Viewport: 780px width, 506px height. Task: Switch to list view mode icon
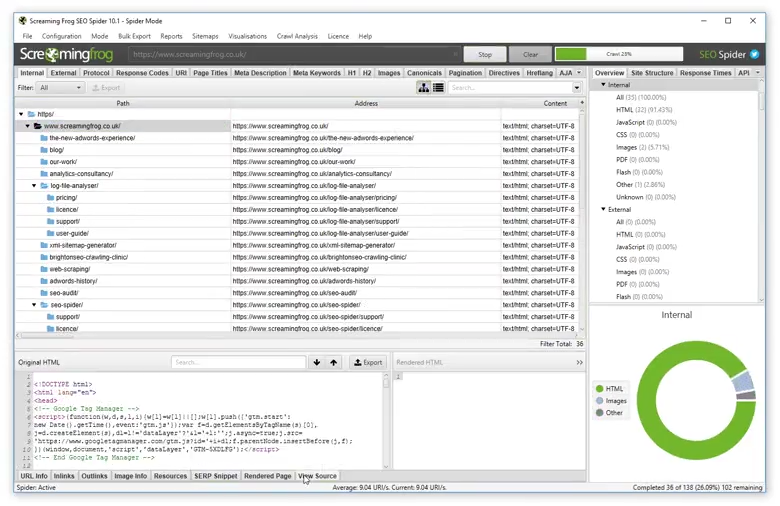438,88
